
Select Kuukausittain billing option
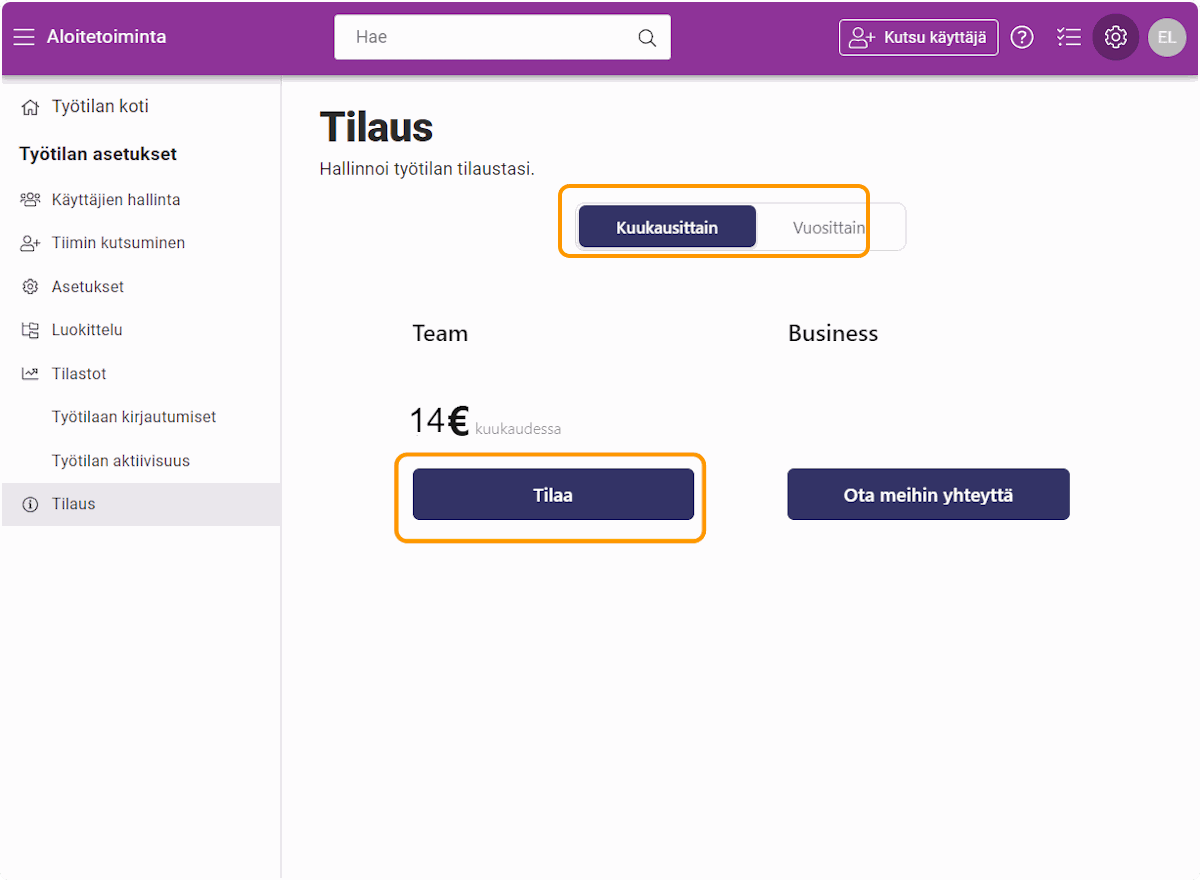point(667,227)
